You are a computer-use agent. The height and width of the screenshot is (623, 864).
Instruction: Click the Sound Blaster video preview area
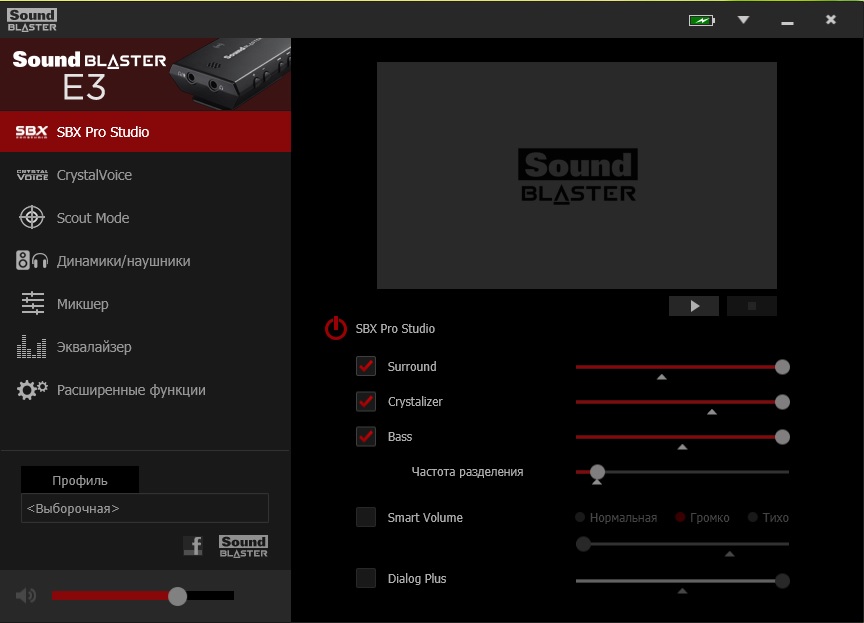[x=577, y=175]
